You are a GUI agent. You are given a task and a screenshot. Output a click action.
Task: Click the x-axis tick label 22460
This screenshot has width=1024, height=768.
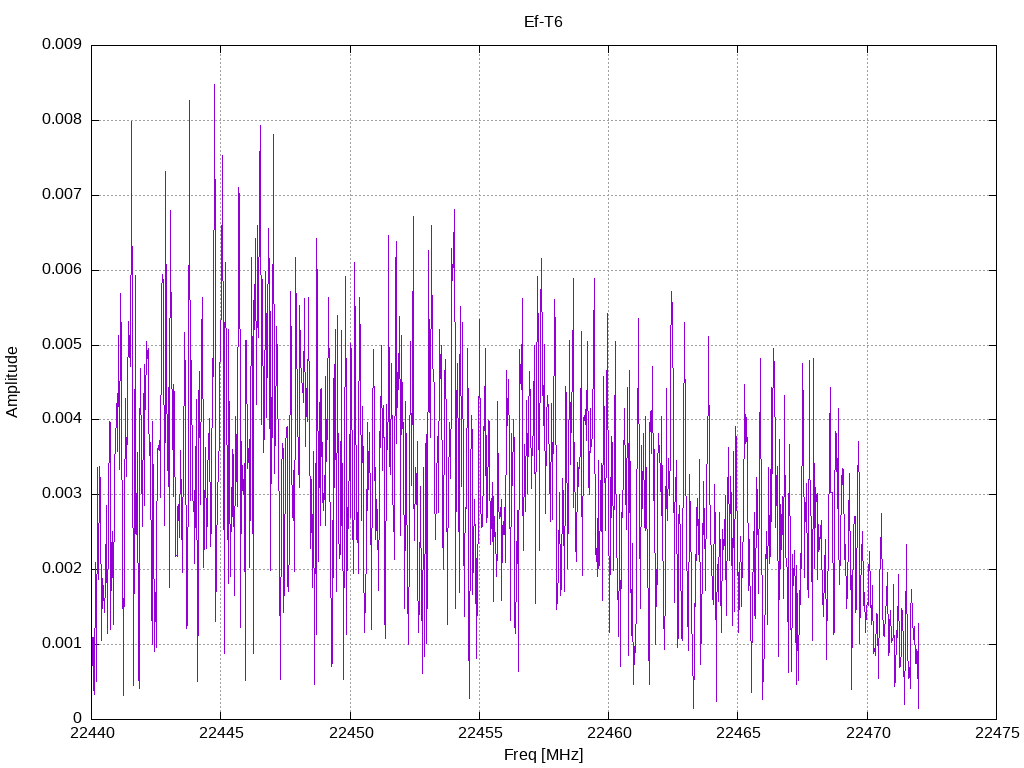[x=609, y=733]
